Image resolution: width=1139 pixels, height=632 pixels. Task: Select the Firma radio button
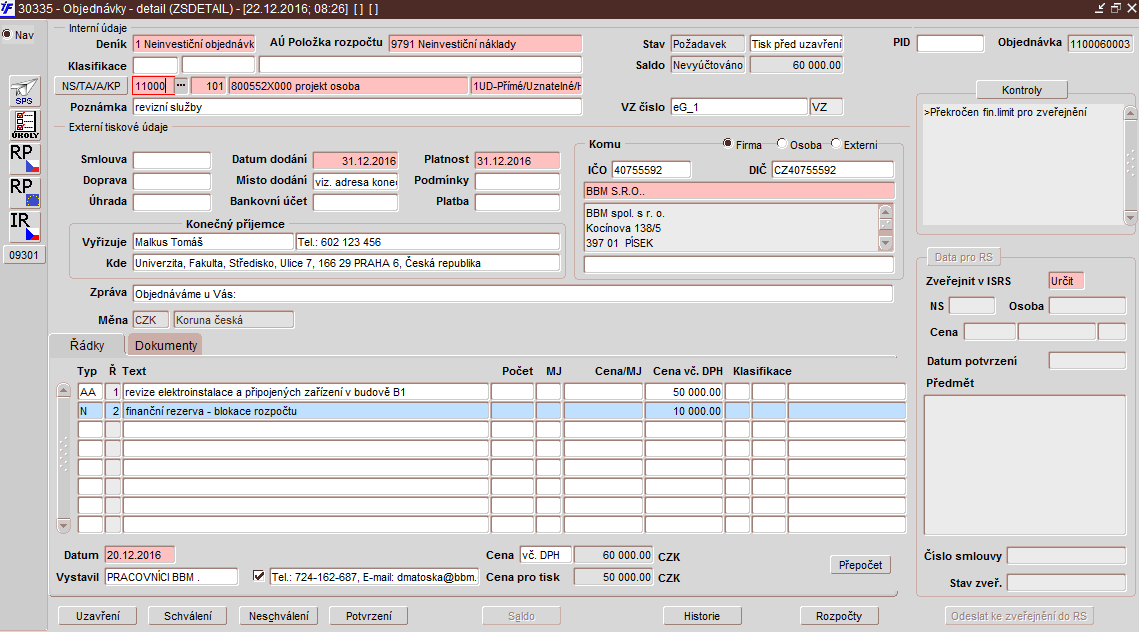[x=727, y=144]
